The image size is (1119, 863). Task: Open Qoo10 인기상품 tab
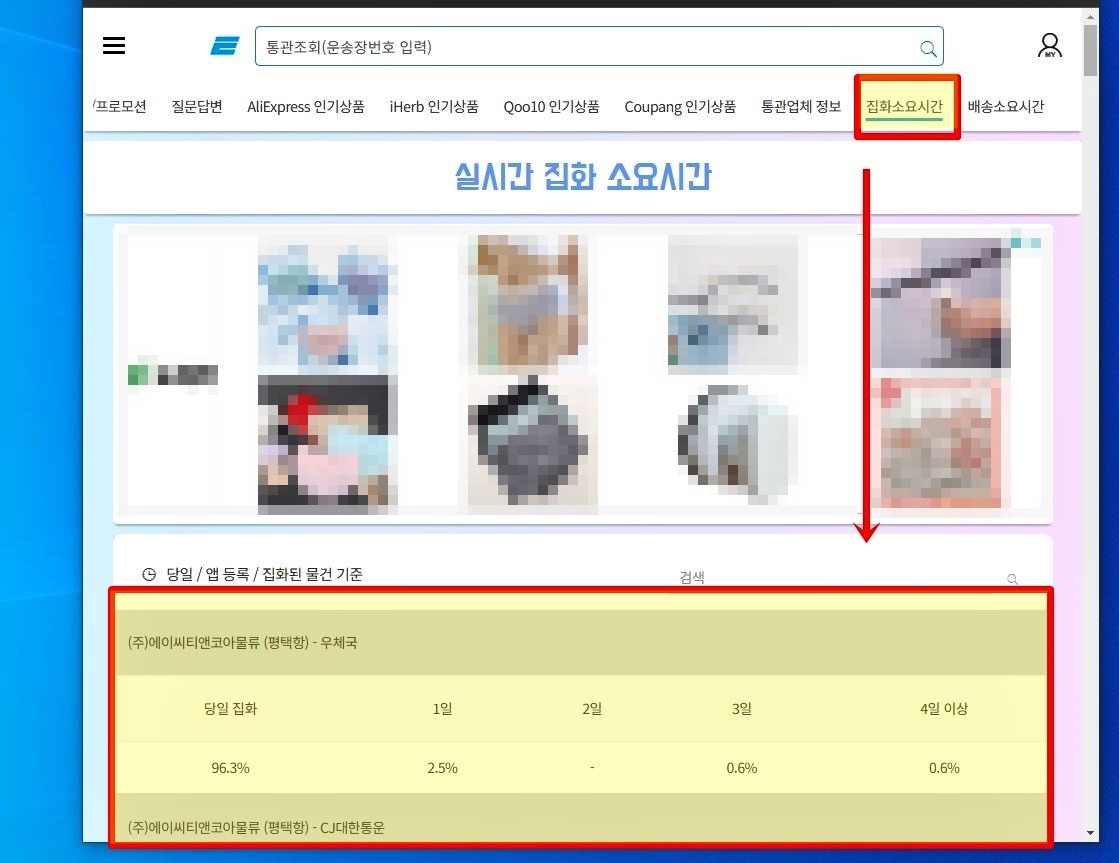click(x=552, y=106)
